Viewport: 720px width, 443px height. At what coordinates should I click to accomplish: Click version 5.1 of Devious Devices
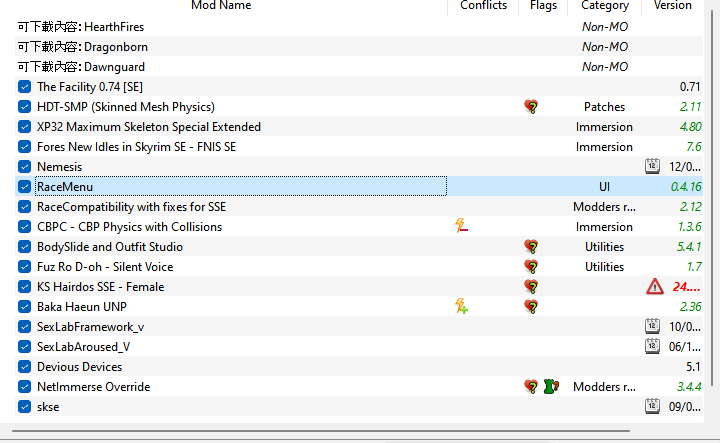693,367
